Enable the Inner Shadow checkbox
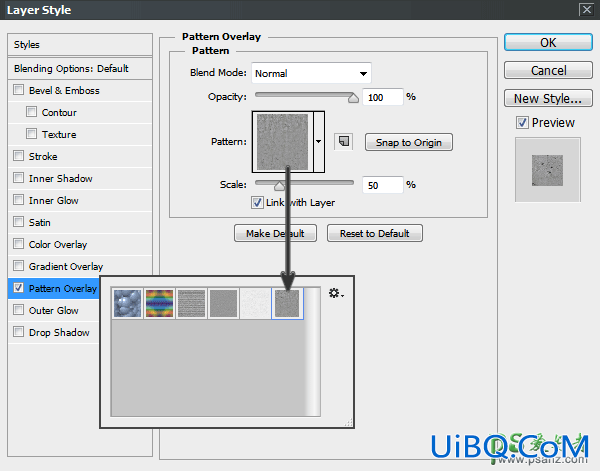The height and width of the screenshot is (471, 600). [18, 178]
